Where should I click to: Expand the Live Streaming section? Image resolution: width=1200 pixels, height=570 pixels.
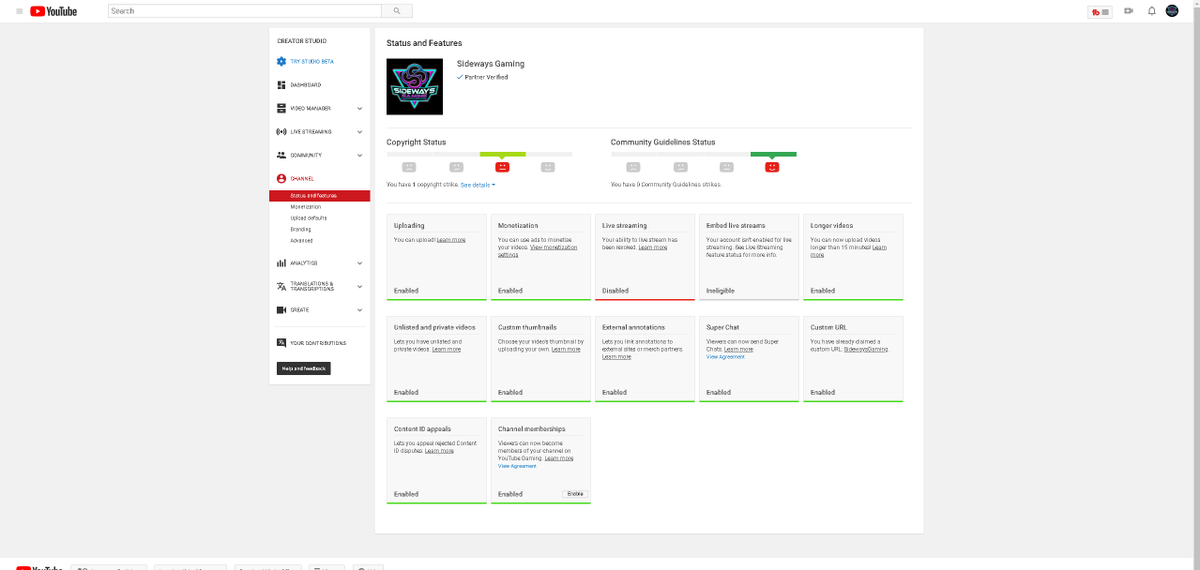pos(360,132)
